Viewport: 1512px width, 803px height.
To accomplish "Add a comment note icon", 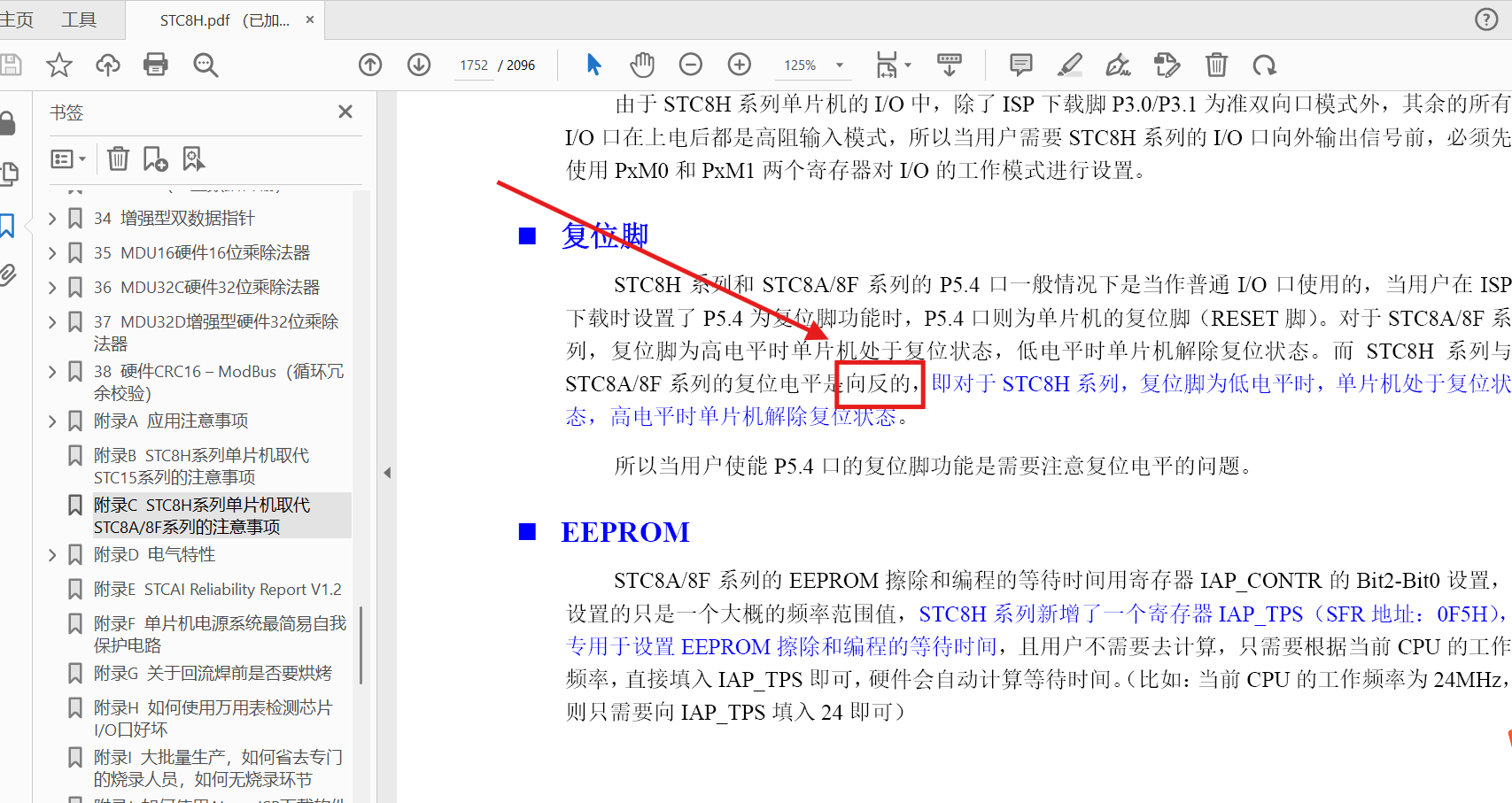I will 1021,65.
